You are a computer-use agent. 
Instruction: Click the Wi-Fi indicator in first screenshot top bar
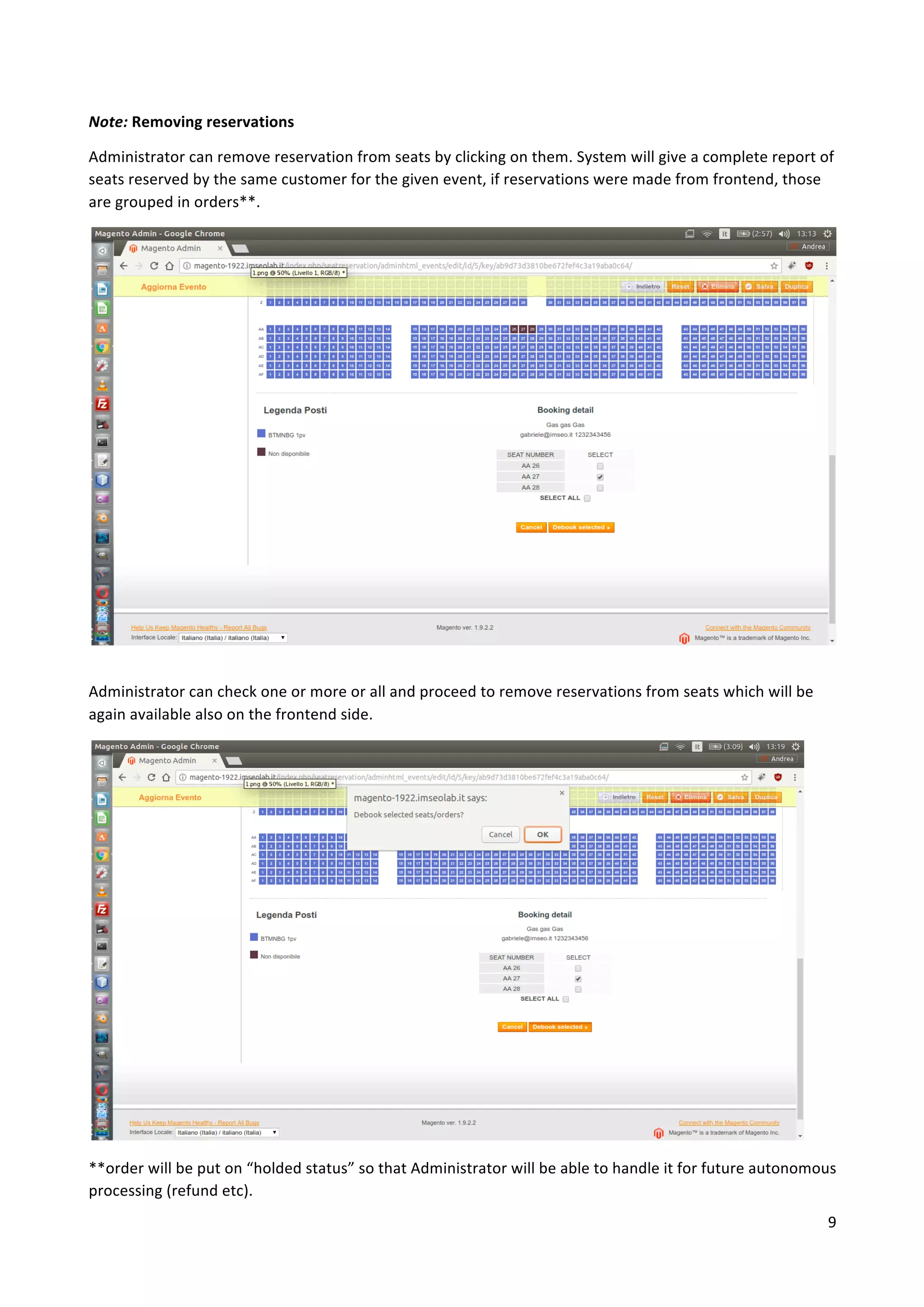(707, 234)
